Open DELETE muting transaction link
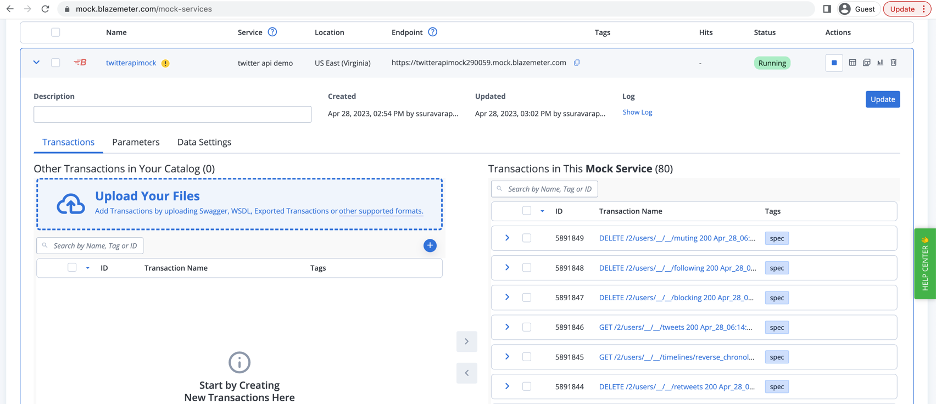The height and width of the screenshot is (404, 936). pos(676,238)
